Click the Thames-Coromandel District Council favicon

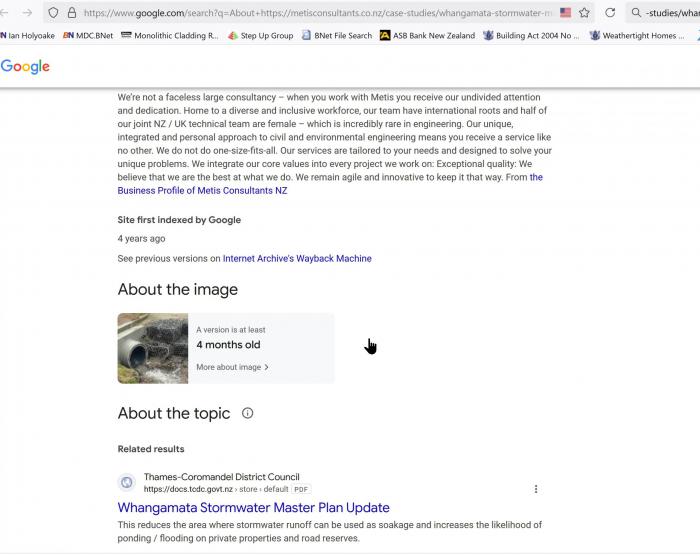coord(127,483)
